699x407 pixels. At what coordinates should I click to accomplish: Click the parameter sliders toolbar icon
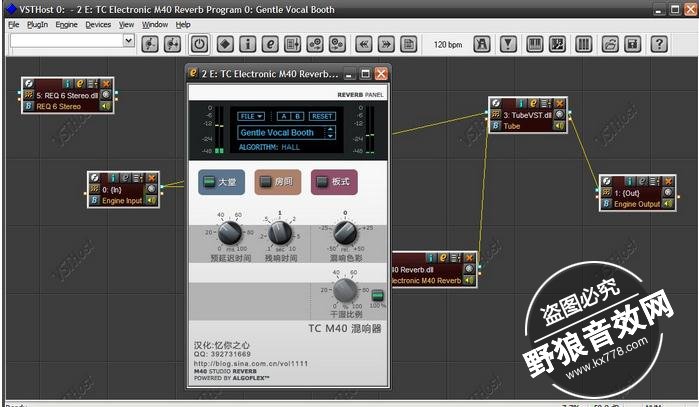292,44
